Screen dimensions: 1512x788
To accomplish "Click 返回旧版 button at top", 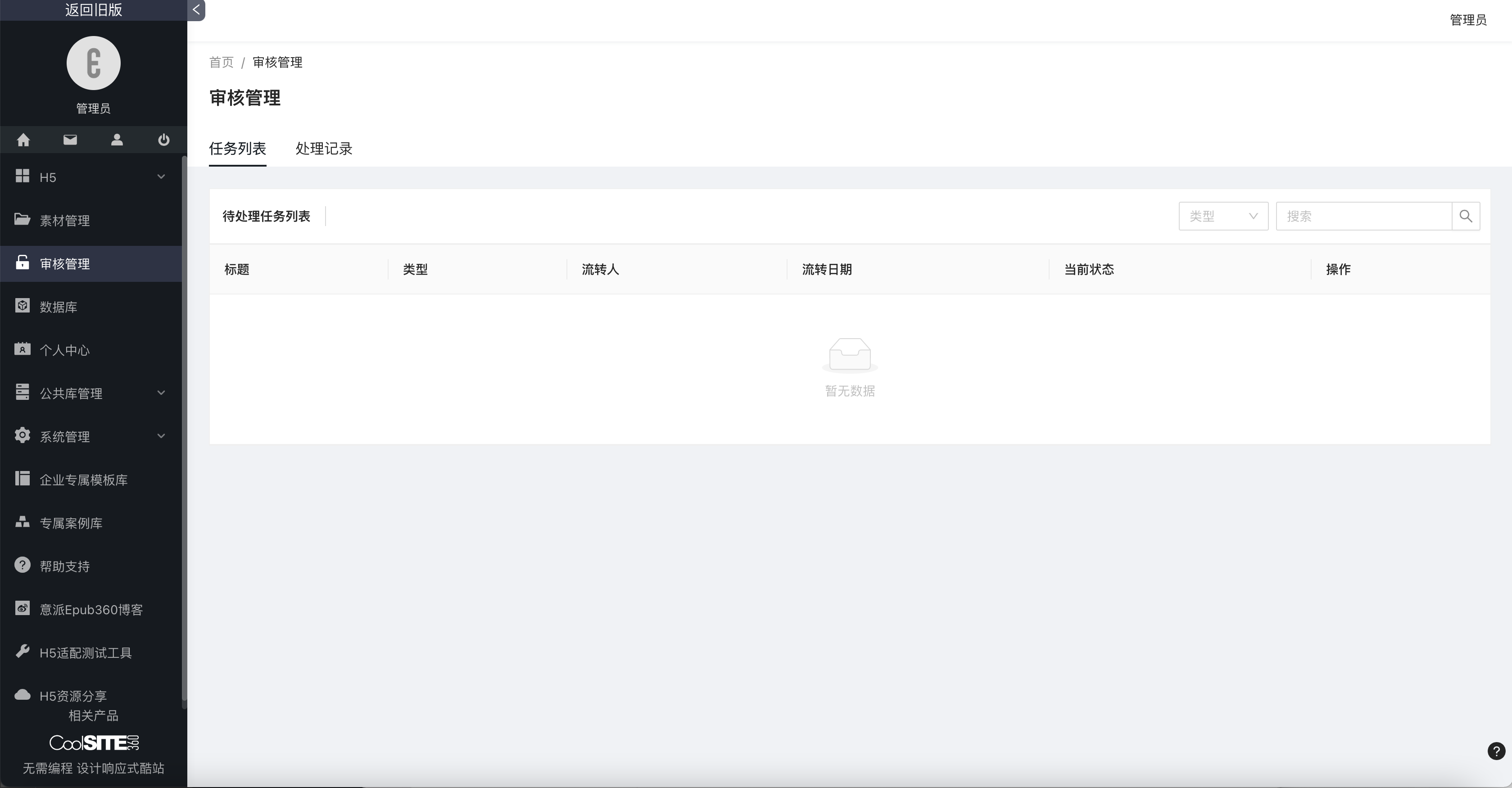I will [93, 10].
